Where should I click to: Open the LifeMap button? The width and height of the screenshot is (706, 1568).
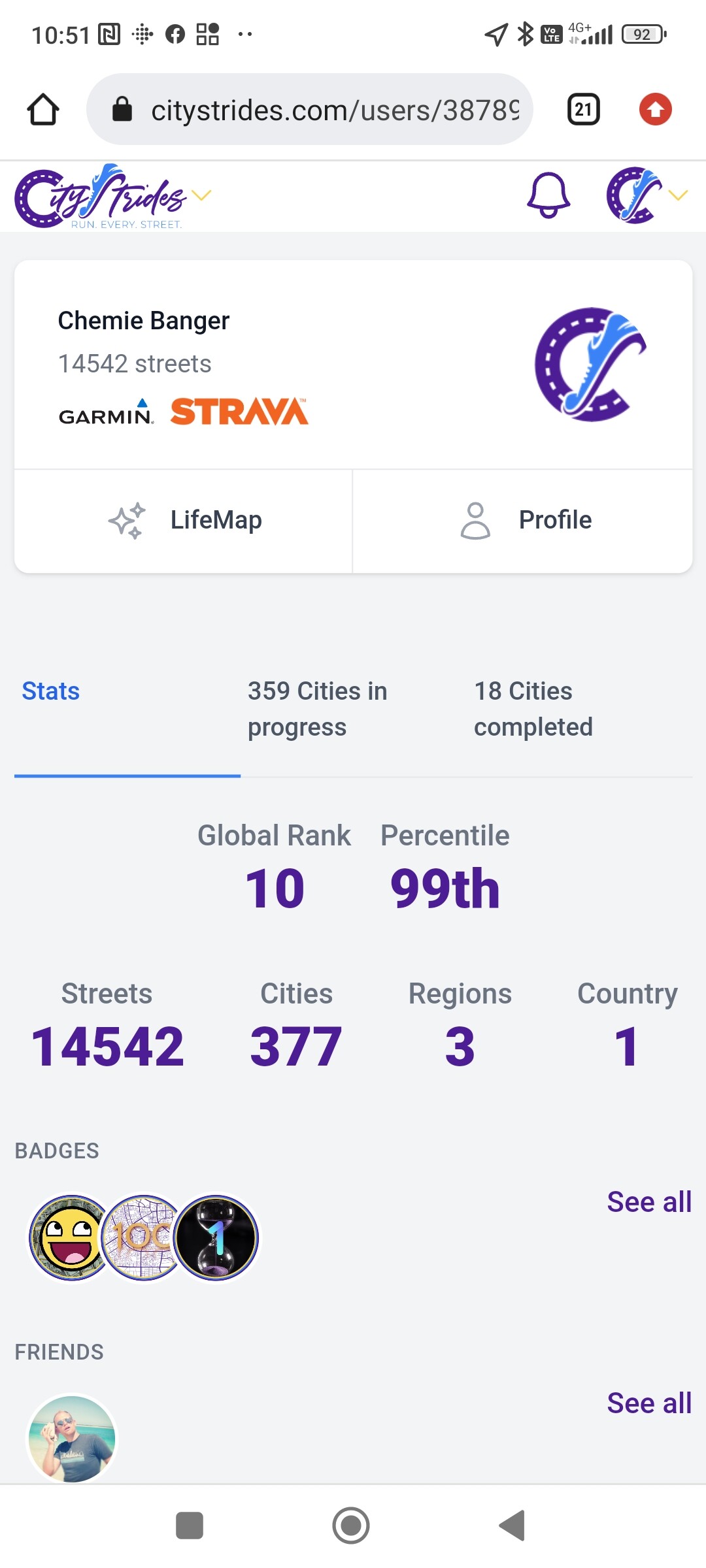pos(184,521)
